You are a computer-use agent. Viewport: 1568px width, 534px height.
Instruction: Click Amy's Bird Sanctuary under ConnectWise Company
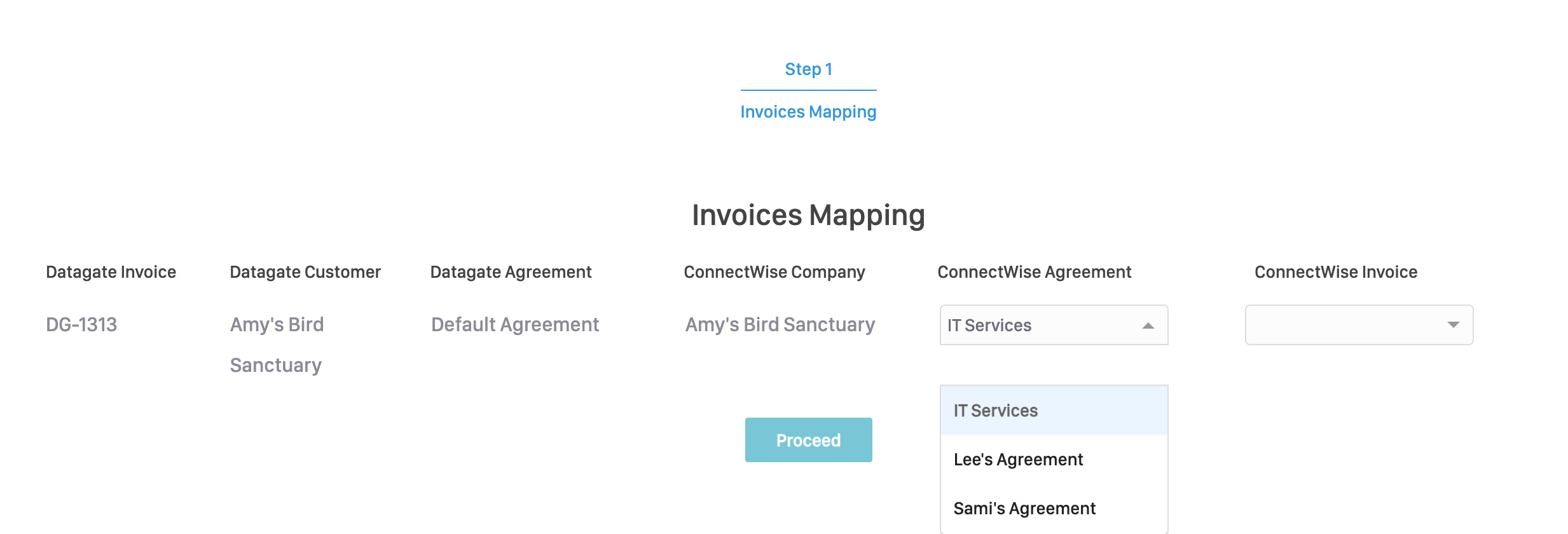[780, 325]
